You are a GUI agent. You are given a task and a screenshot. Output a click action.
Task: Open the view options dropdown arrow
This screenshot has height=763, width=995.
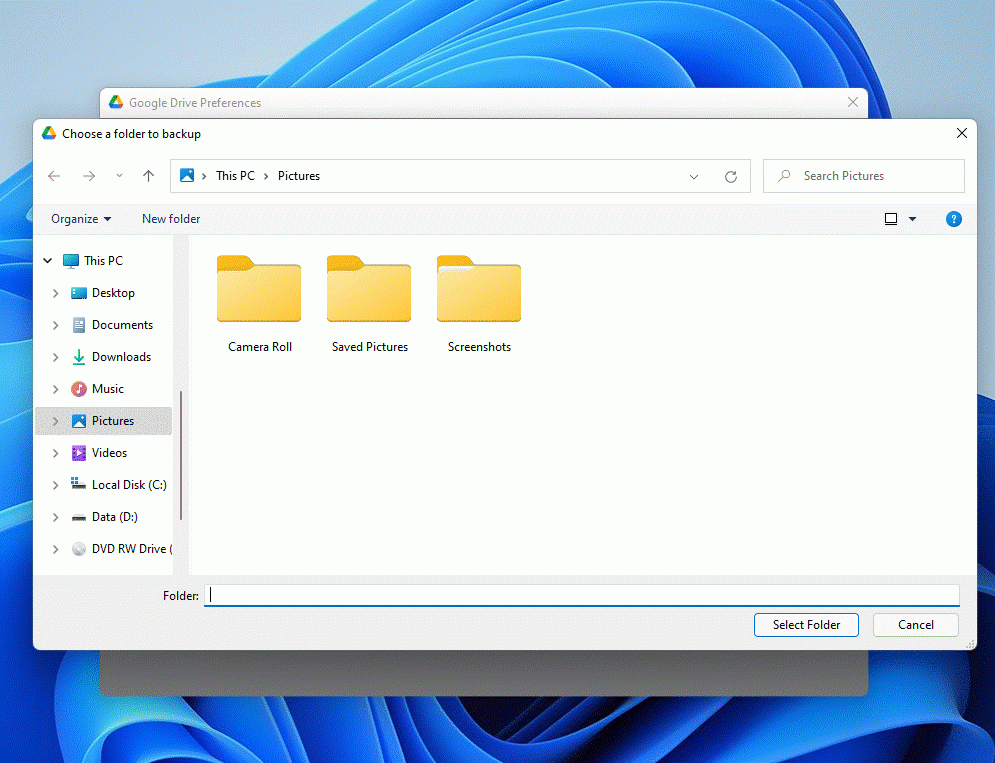point(912,219)
